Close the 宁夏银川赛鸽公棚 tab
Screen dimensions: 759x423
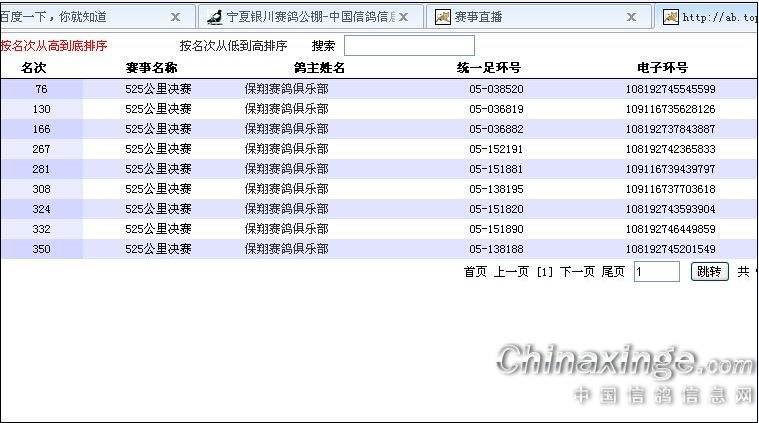coord(404,17)
